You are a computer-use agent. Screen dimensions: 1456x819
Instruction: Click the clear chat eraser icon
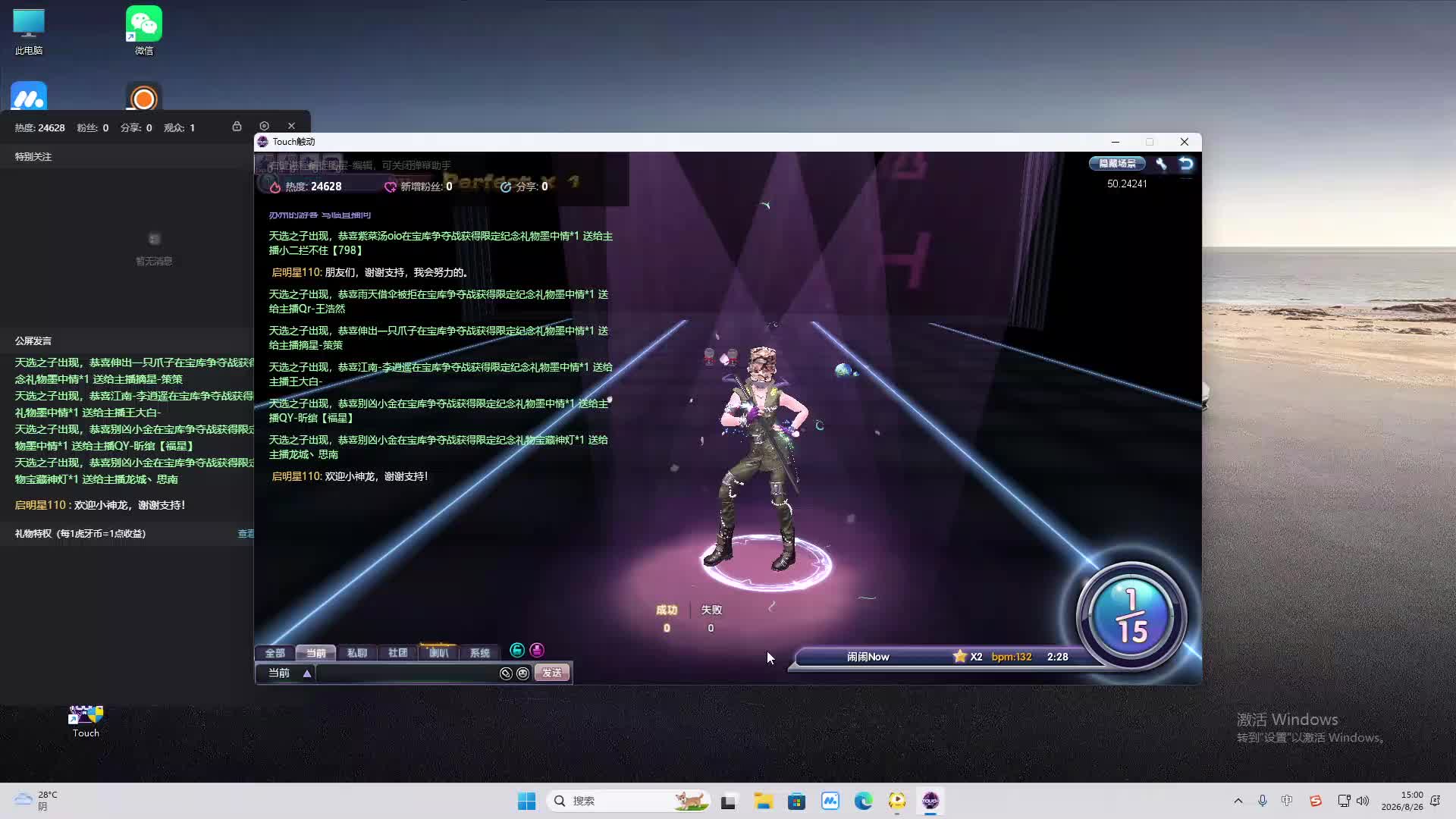point(506,673)
